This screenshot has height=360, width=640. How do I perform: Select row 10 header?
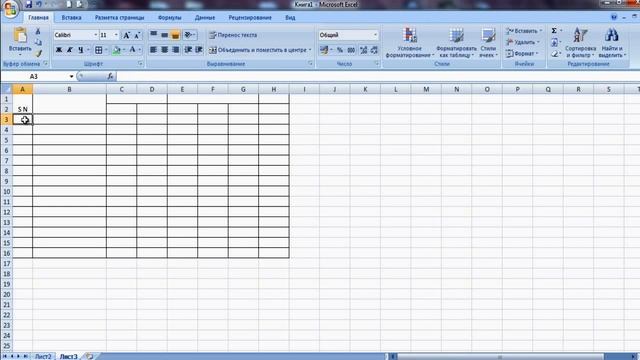coord(7,191)
